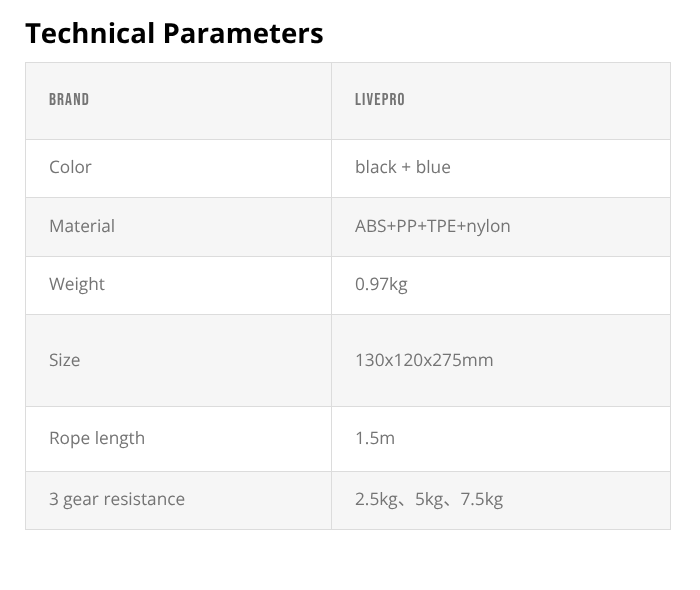Select the Color row label

[70, 167]
